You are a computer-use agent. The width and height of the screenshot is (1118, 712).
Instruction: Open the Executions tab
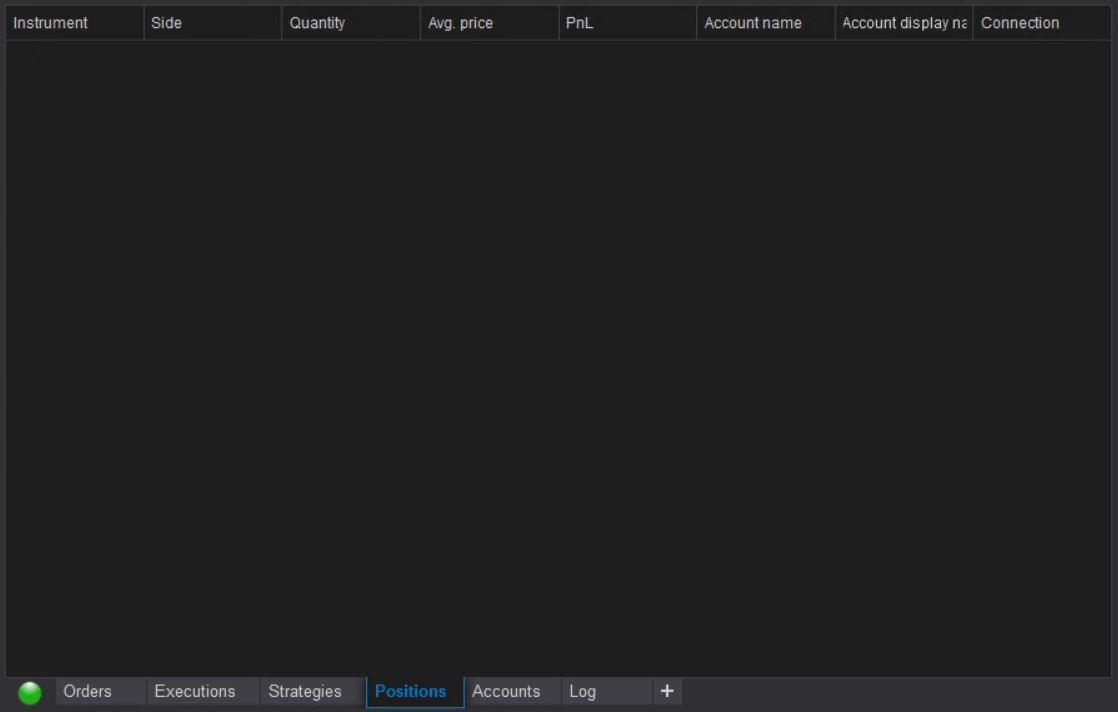203,691
